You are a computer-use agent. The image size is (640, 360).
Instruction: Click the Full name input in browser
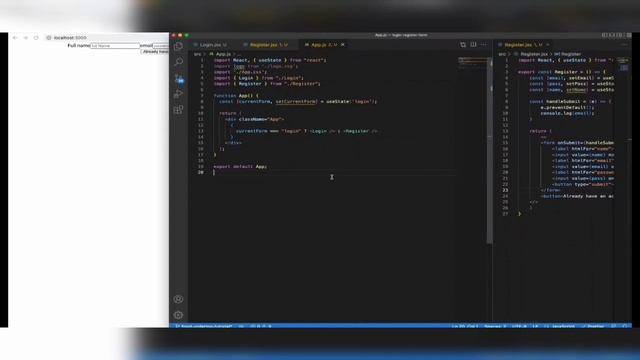(x=115, y=46)
